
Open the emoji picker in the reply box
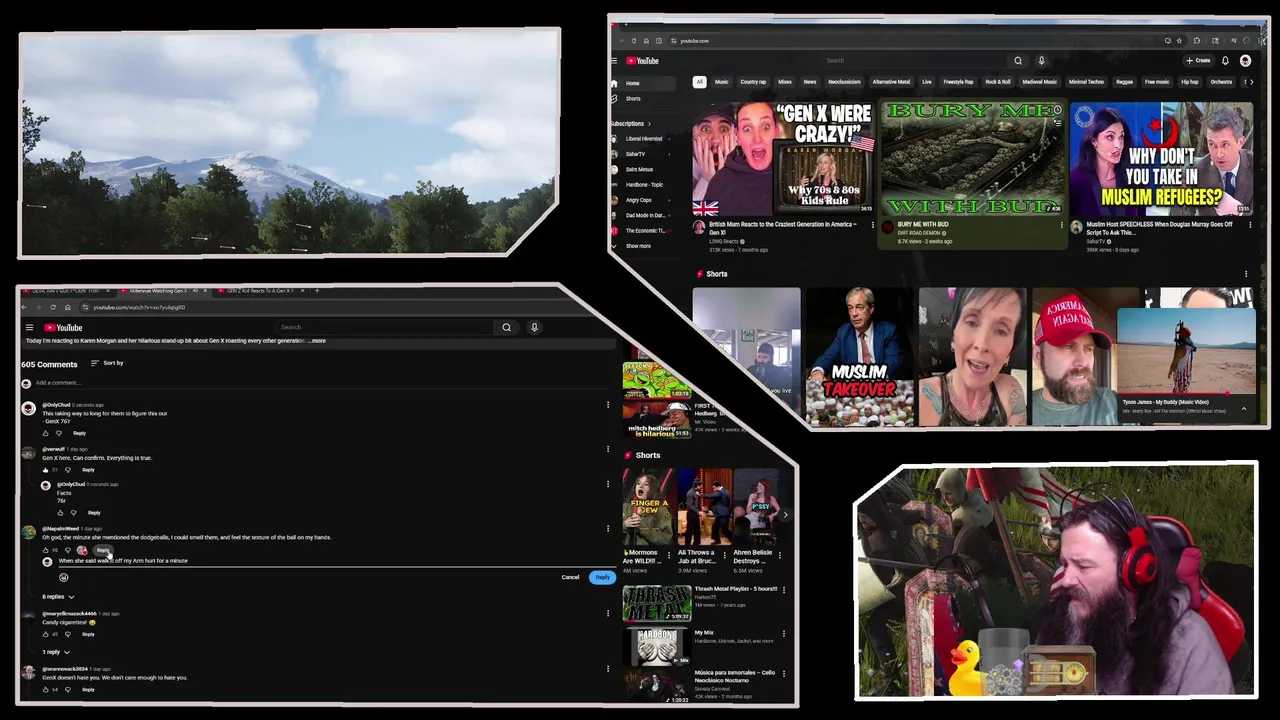pyautogui.click(x=63, y=577)
